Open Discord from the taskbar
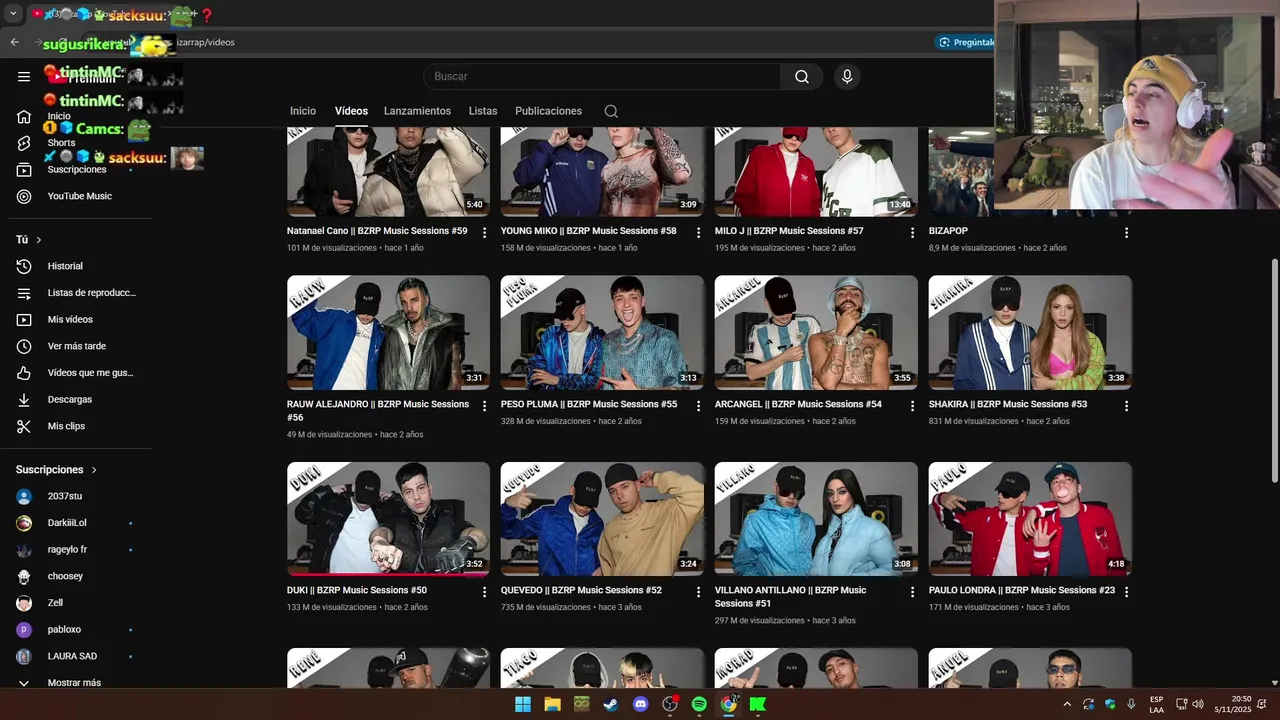 pyautogui.click(x=641, y=704)
